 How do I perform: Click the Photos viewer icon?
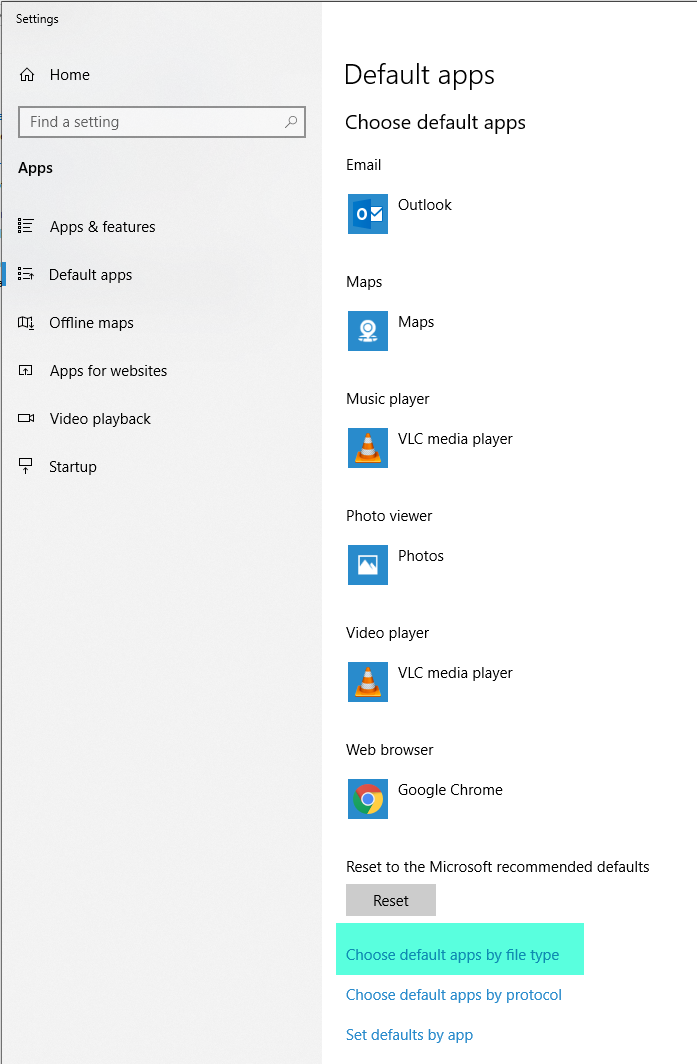coord(367,565)
